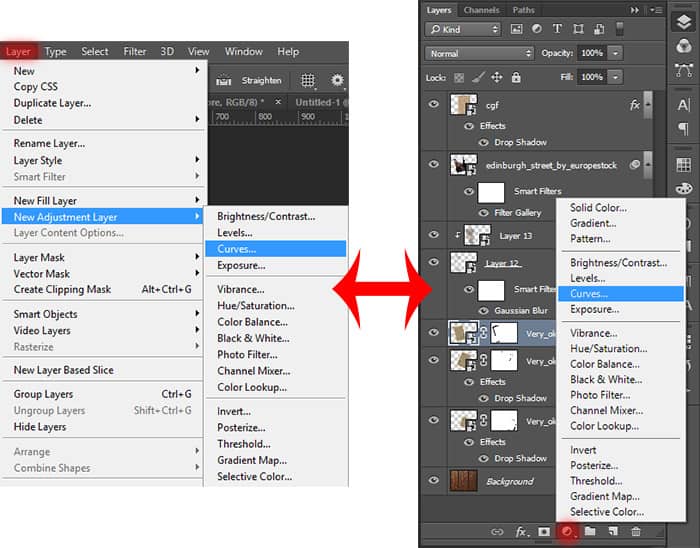Toggle visibility of the cgf layer
700x548 pixels.
[433, 104]
